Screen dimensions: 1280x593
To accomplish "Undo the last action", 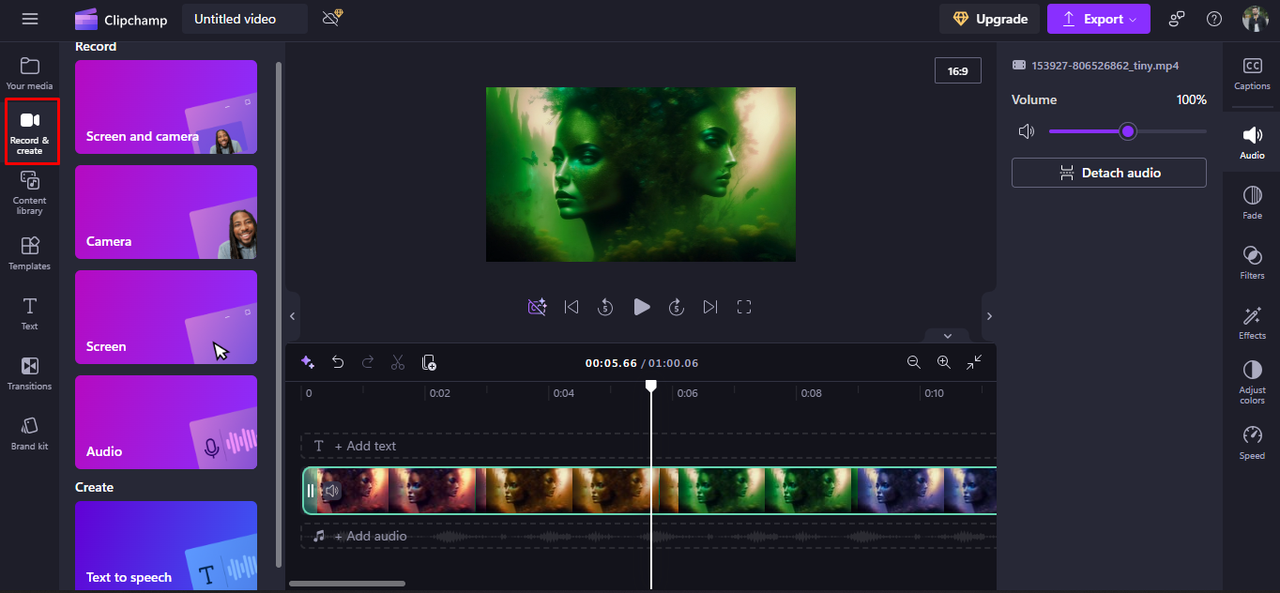I will pos(338,362).
